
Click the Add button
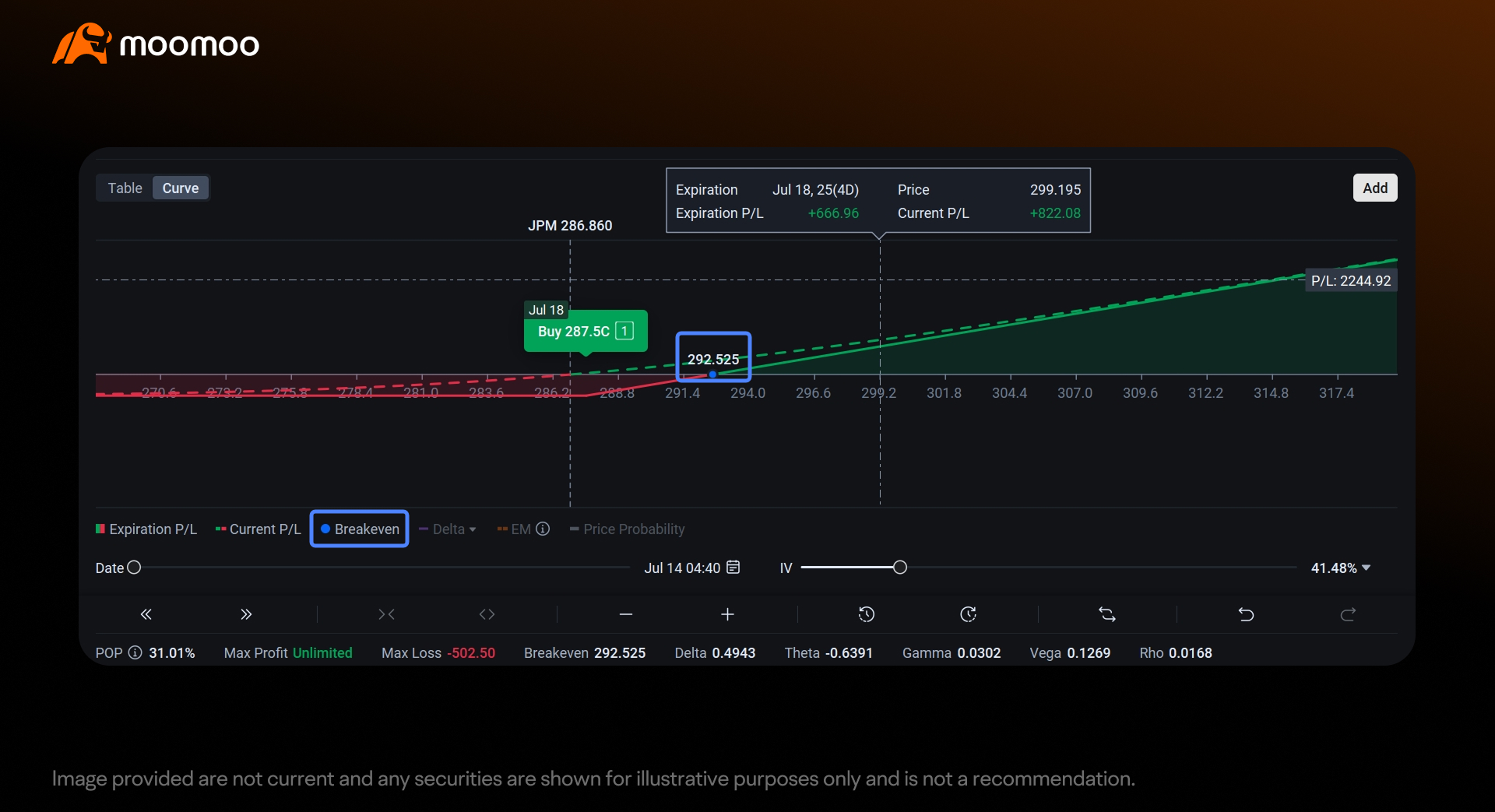pyautogui.click(x=1374, y=188)
